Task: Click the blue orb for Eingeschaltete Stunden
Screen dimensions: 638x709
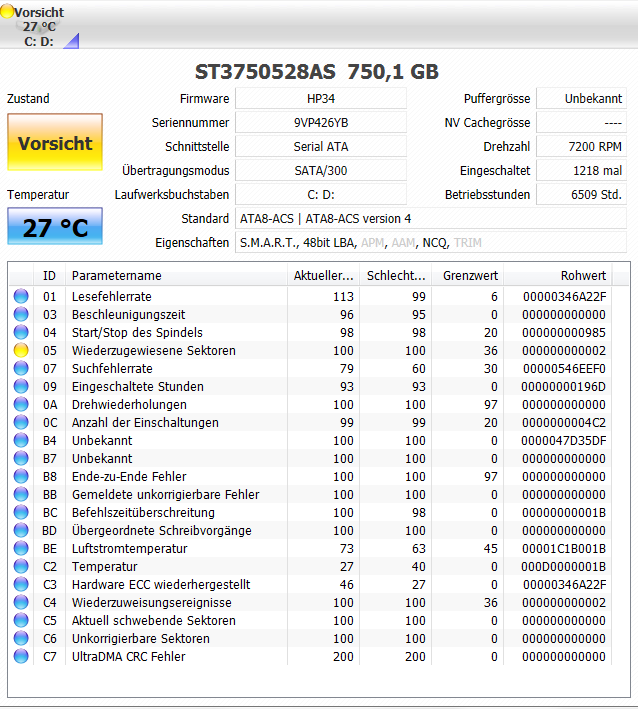Action: coord(21,386)
